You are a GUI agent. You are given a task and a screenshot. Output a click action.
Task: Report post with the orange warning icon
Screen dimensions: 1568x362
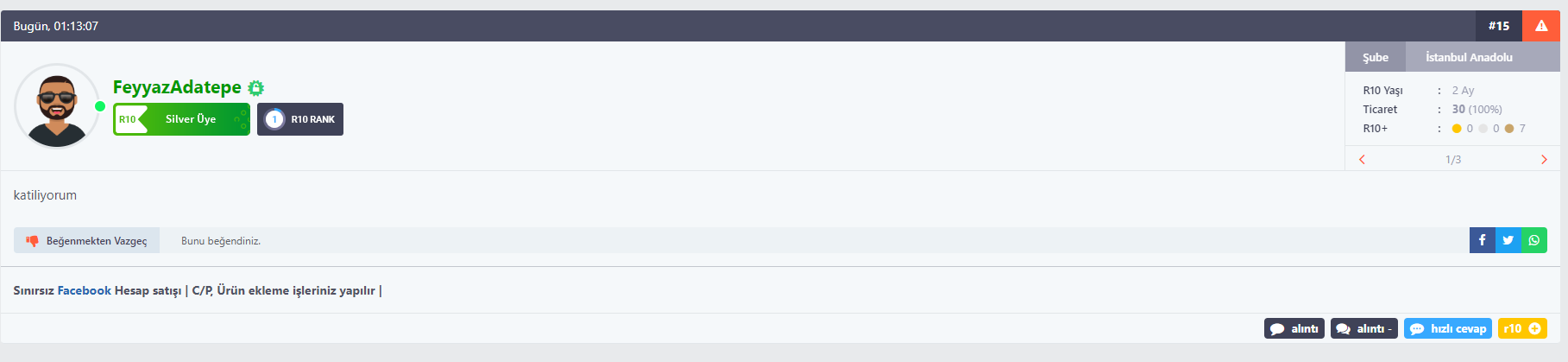tap(1541, 26)
